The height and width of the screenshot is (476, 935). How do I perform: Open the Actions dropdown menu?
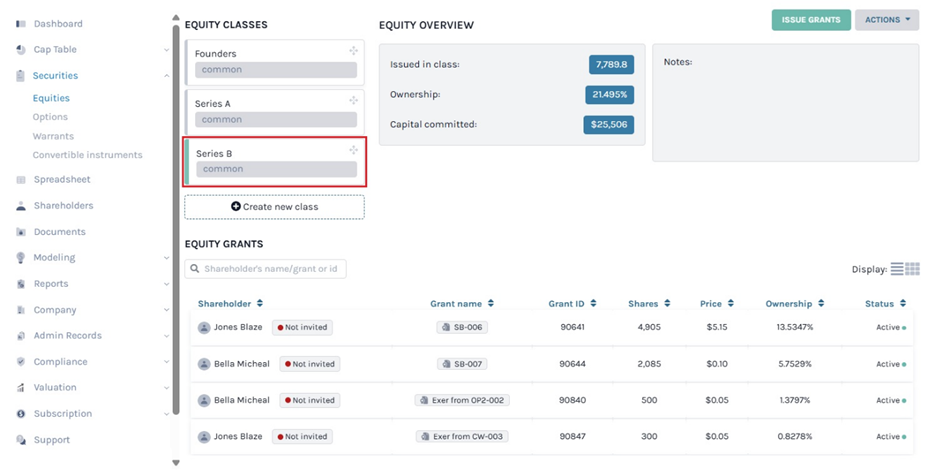886,19
